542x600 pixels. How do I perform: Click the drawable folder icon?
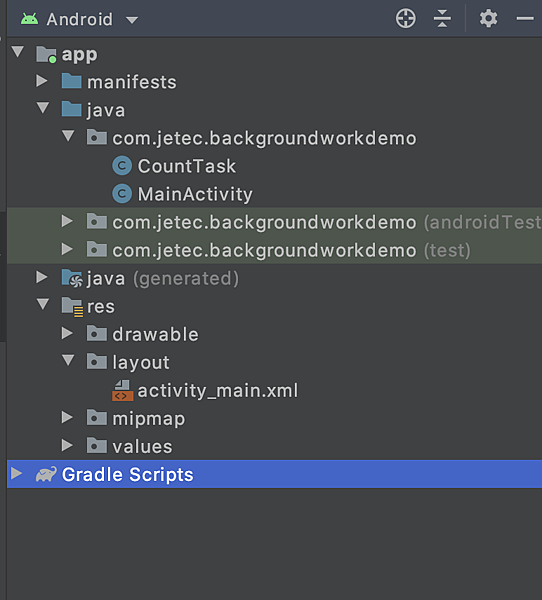click(x=96, y=333)
